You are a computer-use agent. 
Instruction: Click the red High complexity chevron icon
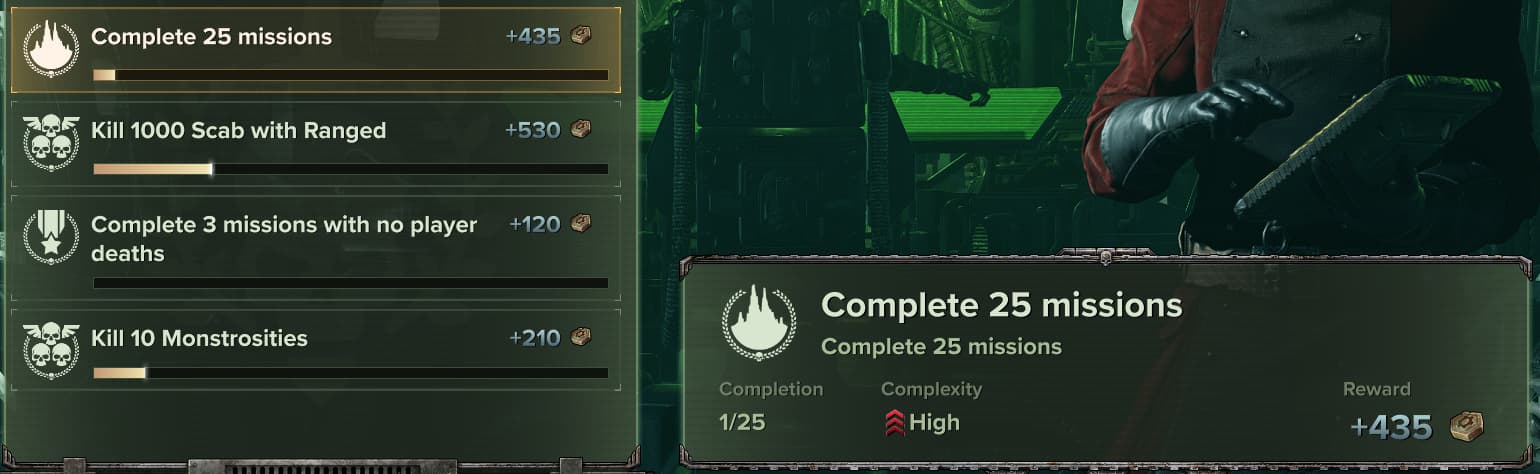point(894,423)
